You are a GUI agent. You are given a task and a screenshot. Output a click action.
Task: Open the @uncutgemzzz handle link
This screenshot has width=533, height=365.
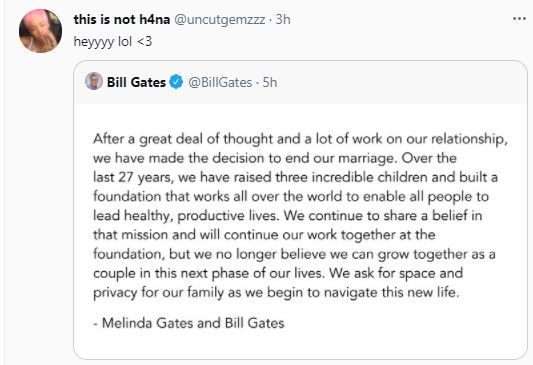(220, 19)
